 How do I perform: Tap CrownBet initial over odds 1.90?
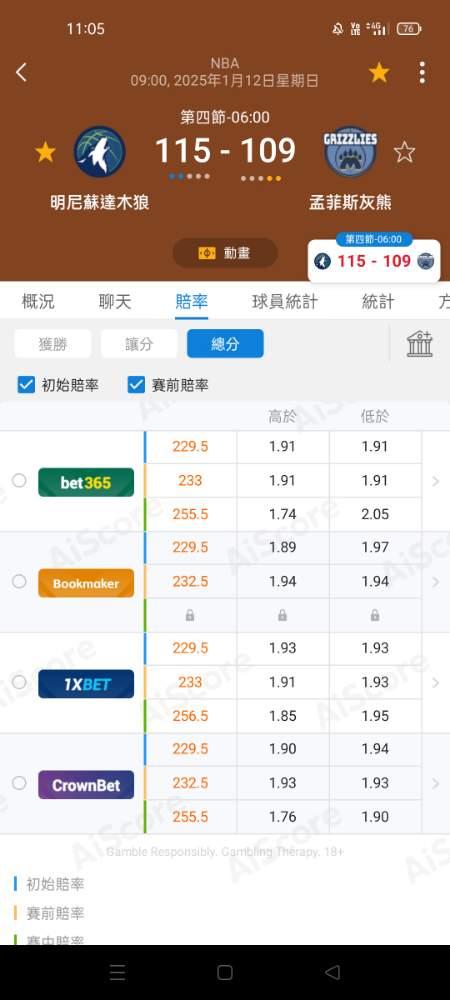point(282,749)
